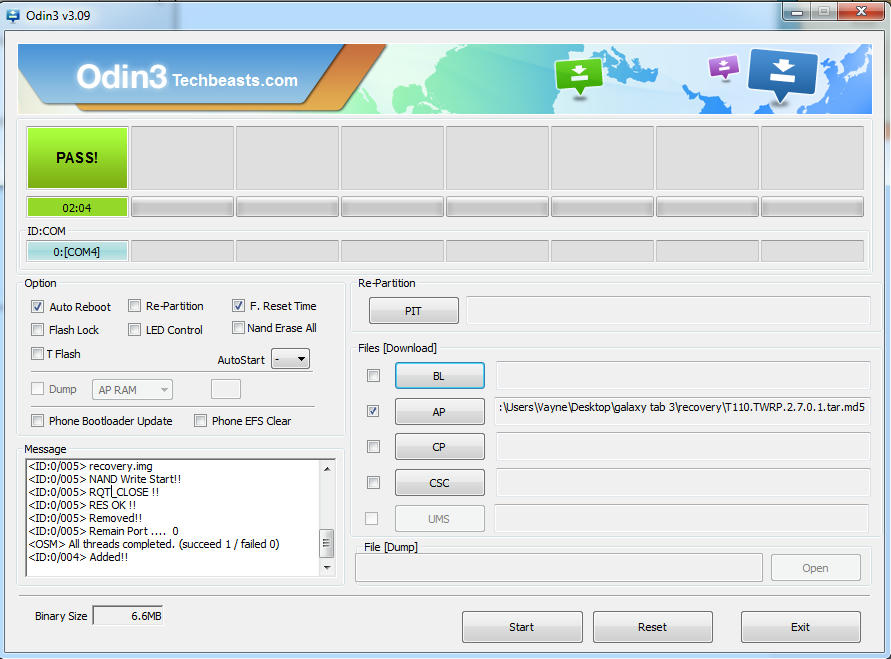
Task: Click the Exit button
Action: click(x=801, y=627)
